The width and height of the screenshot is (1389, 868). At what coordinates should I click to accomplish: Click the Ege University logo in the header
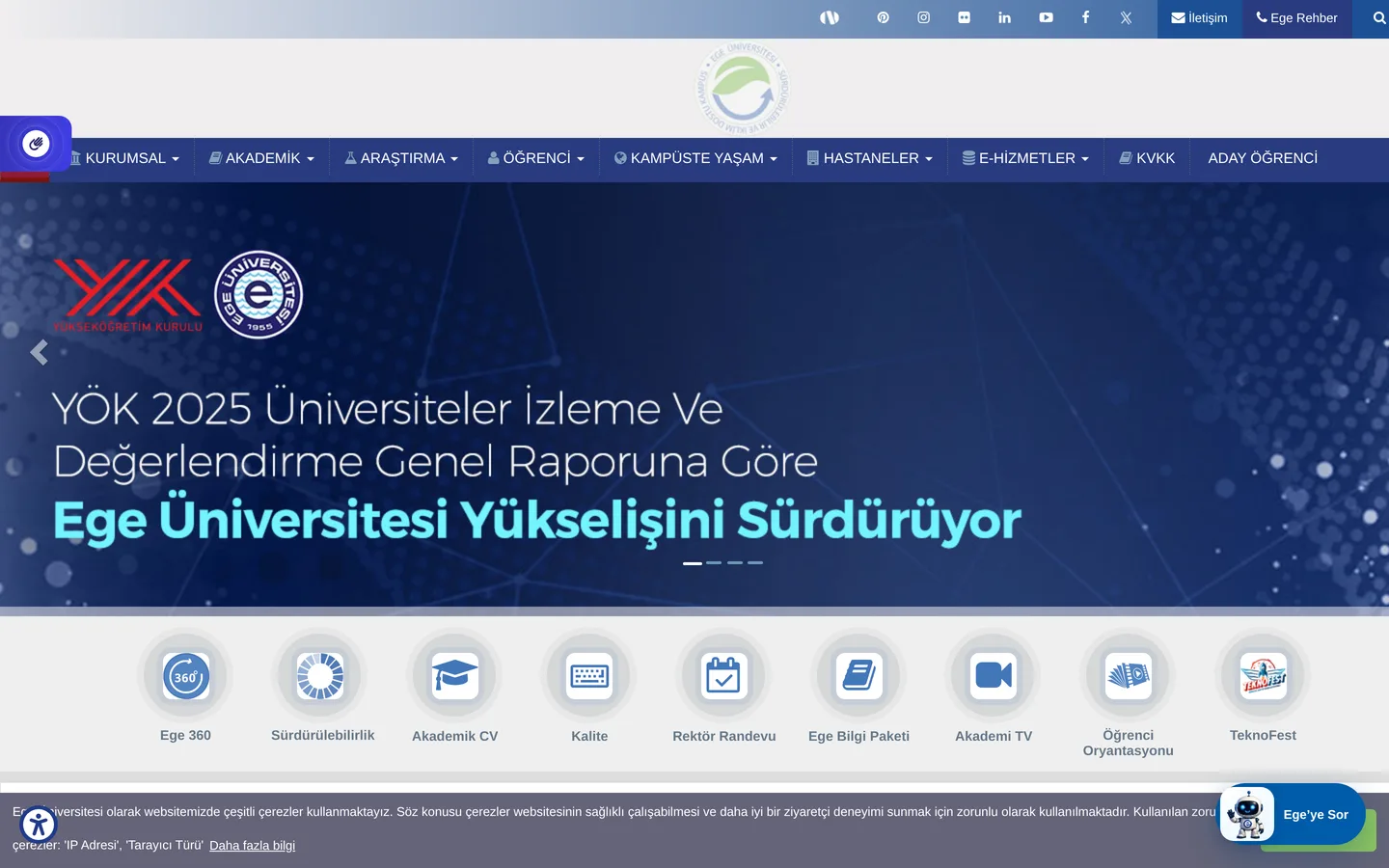[x=743, y=89]
